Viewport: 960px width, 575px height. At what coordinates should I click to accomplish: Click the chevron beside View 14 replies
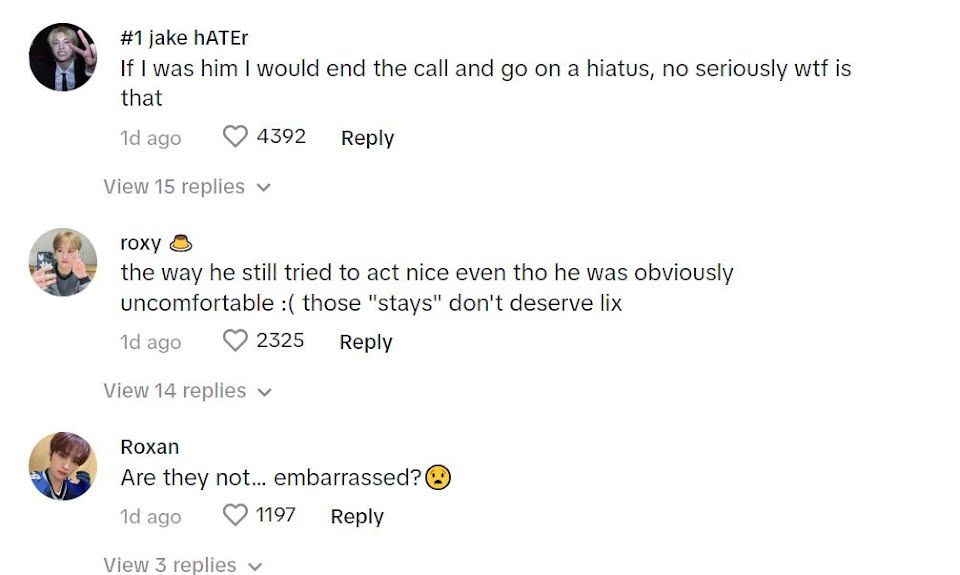[x=265, y=392]
